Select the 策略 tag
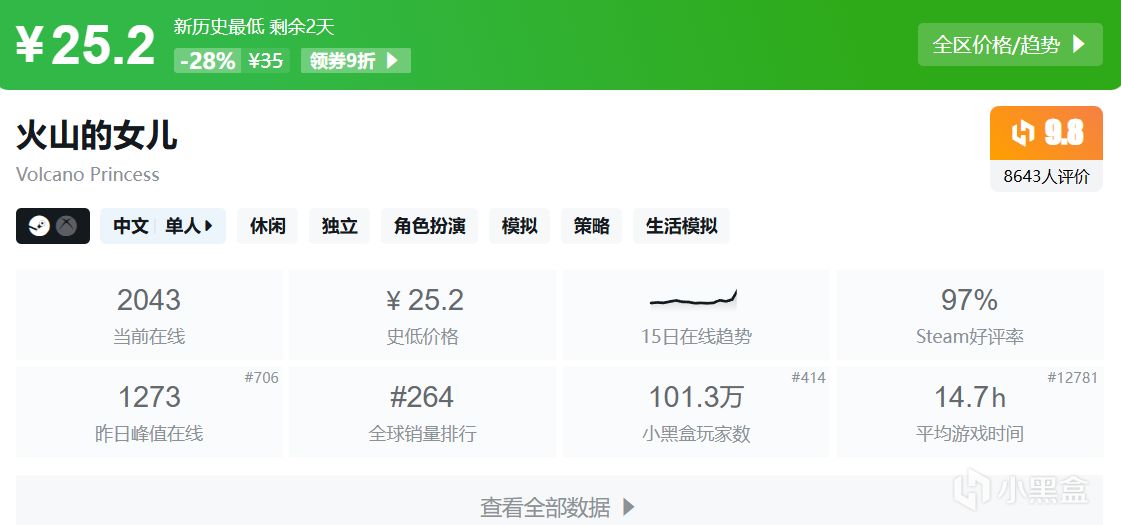 point(591,226)
